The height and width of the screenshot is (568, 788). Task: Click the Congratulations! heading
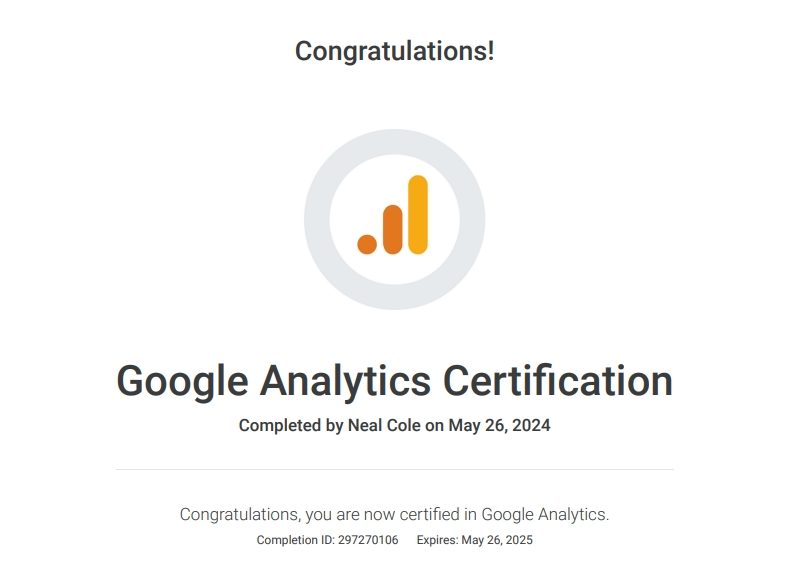(395, 51)
